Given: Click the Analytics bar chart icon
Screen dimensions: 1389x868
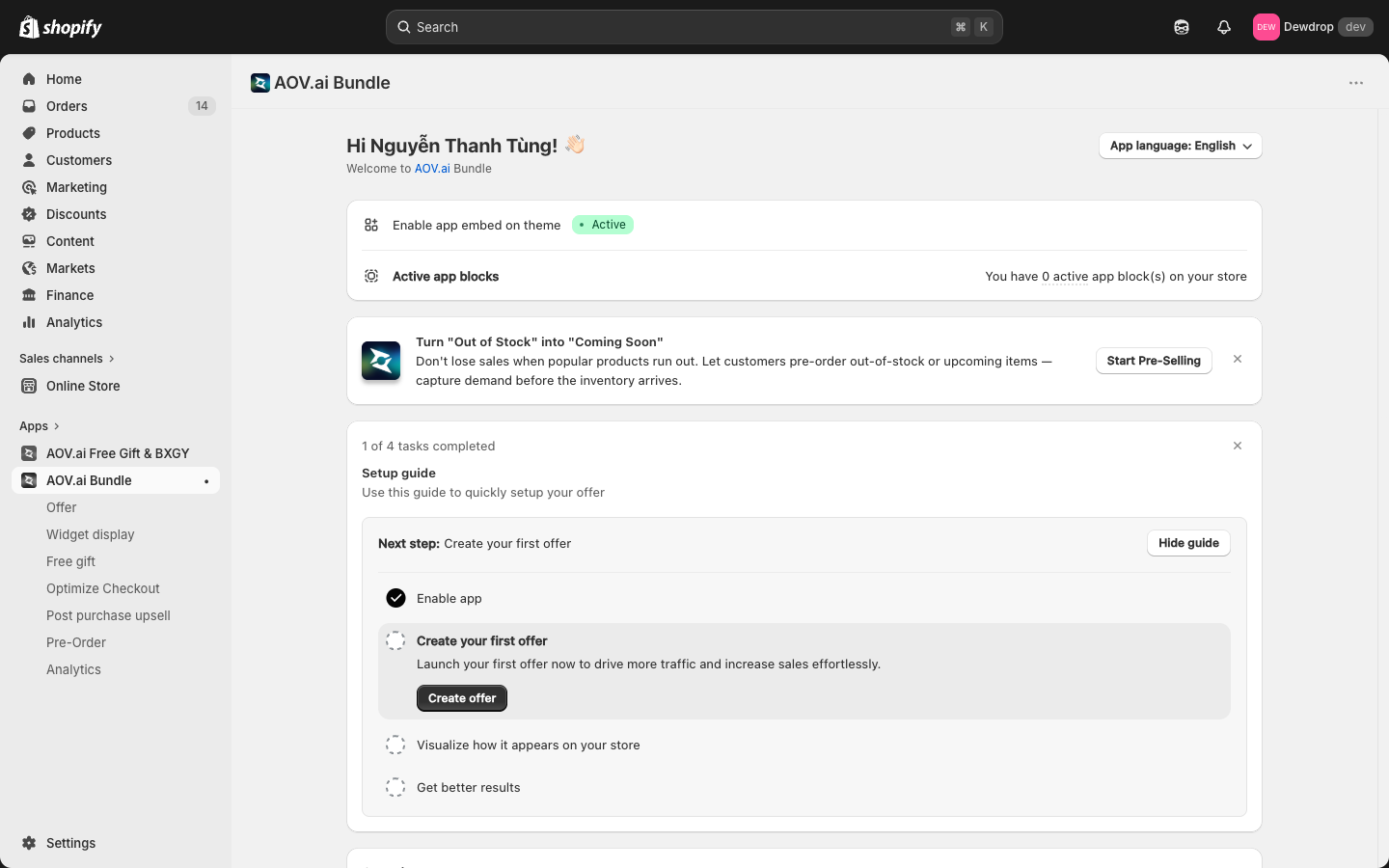Looking at the screenshot, I should (29, 322).
